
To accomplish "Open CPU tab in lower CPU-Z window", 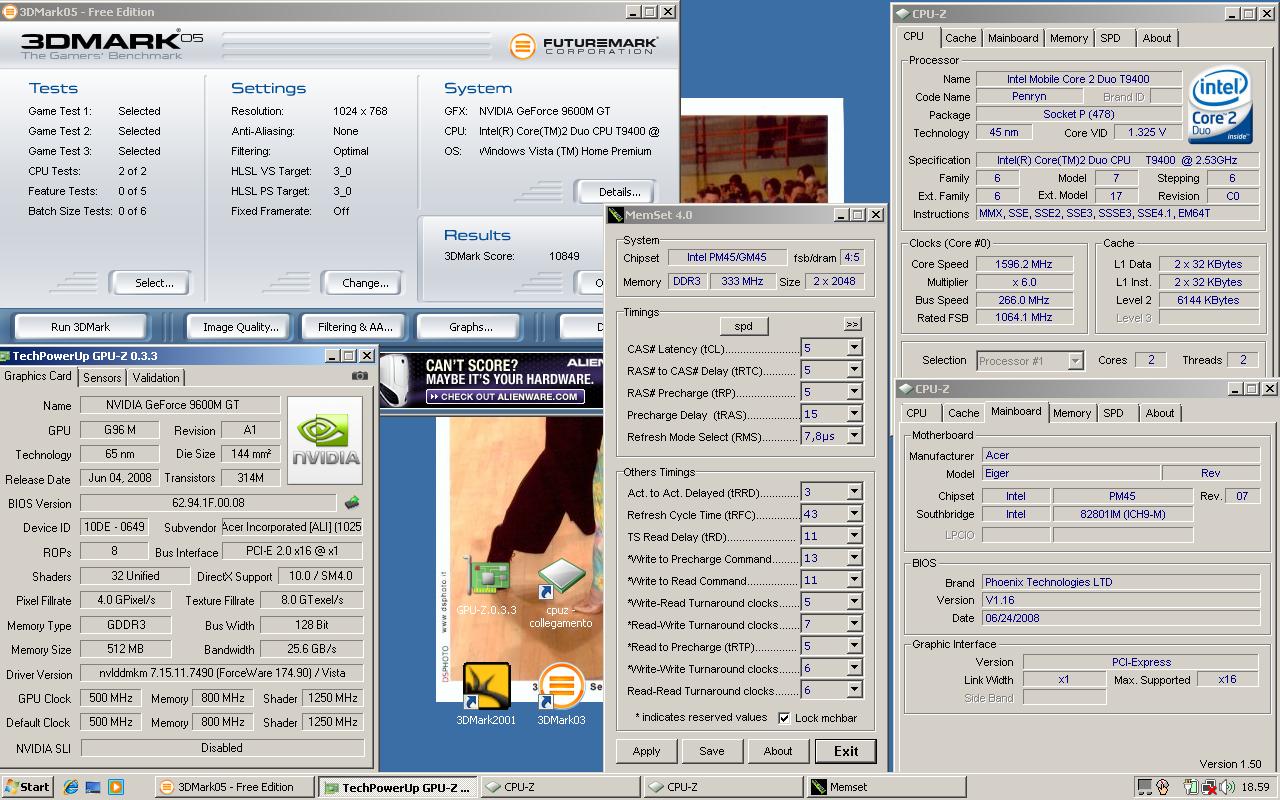I will point(916,413).
